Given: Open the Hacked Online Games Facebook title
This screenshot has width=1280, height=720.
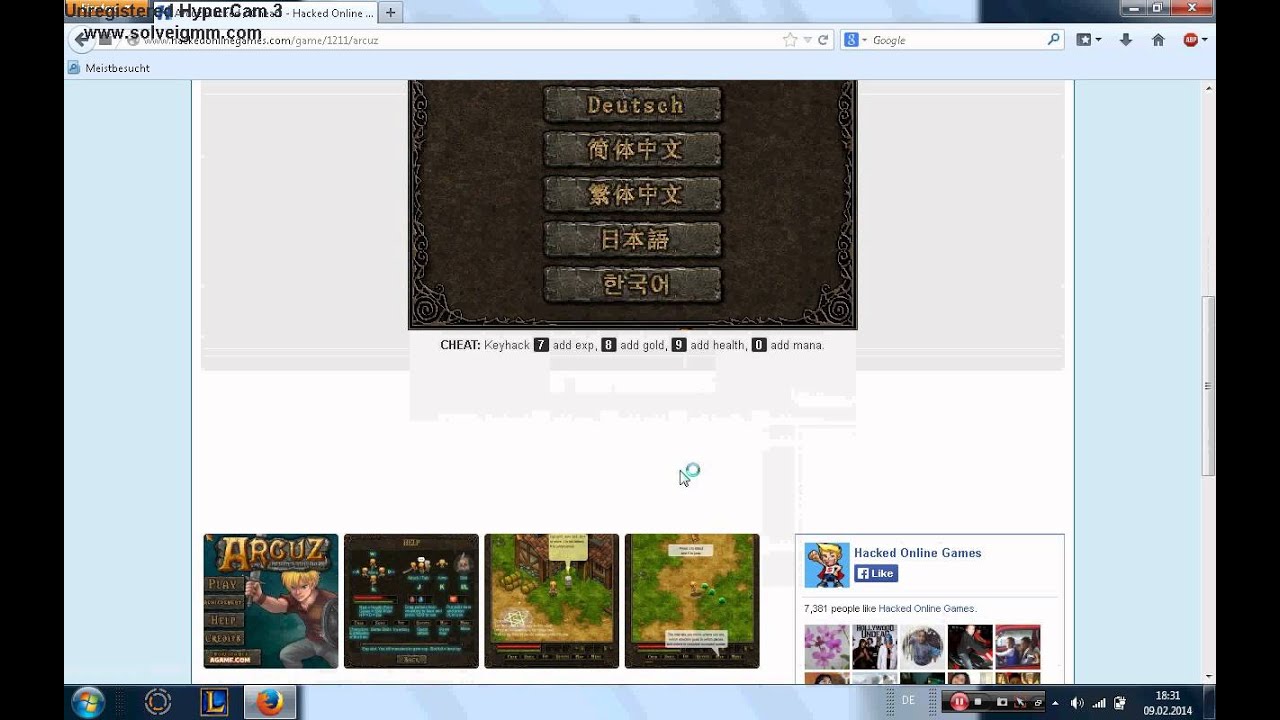Looking at the screenshot, I should point(918,553).
